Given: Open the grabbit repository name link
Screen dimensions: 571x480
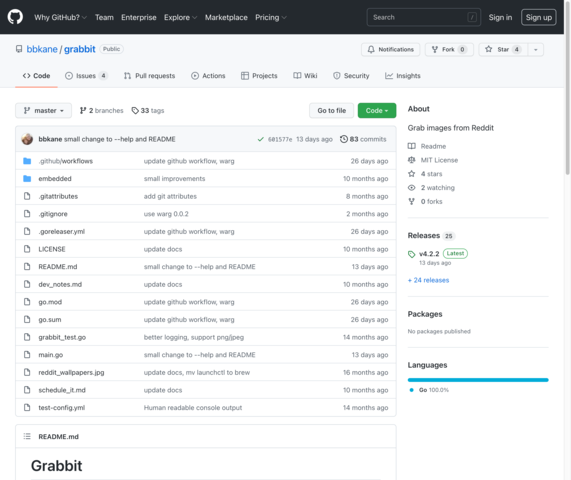Looking at the screenshot, I should pos(80,49).
